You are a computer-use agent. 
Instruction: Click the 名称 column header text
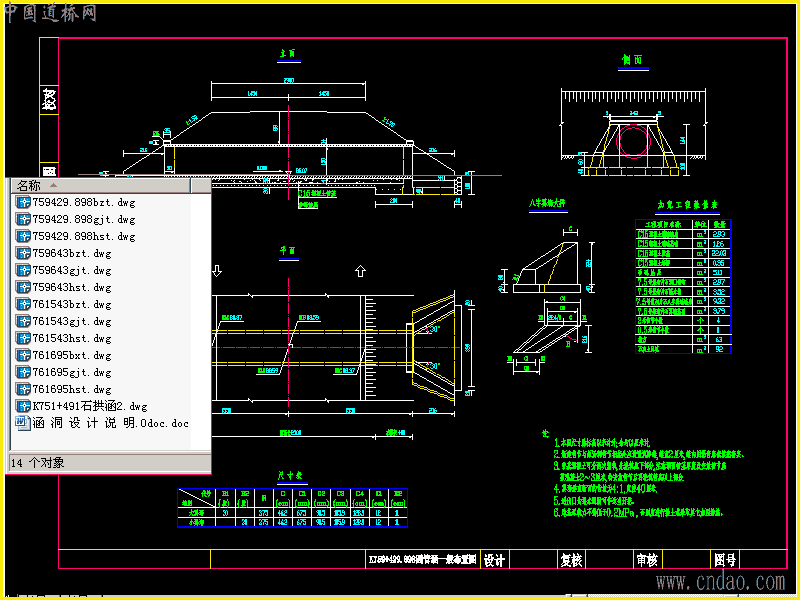(28, 185)
